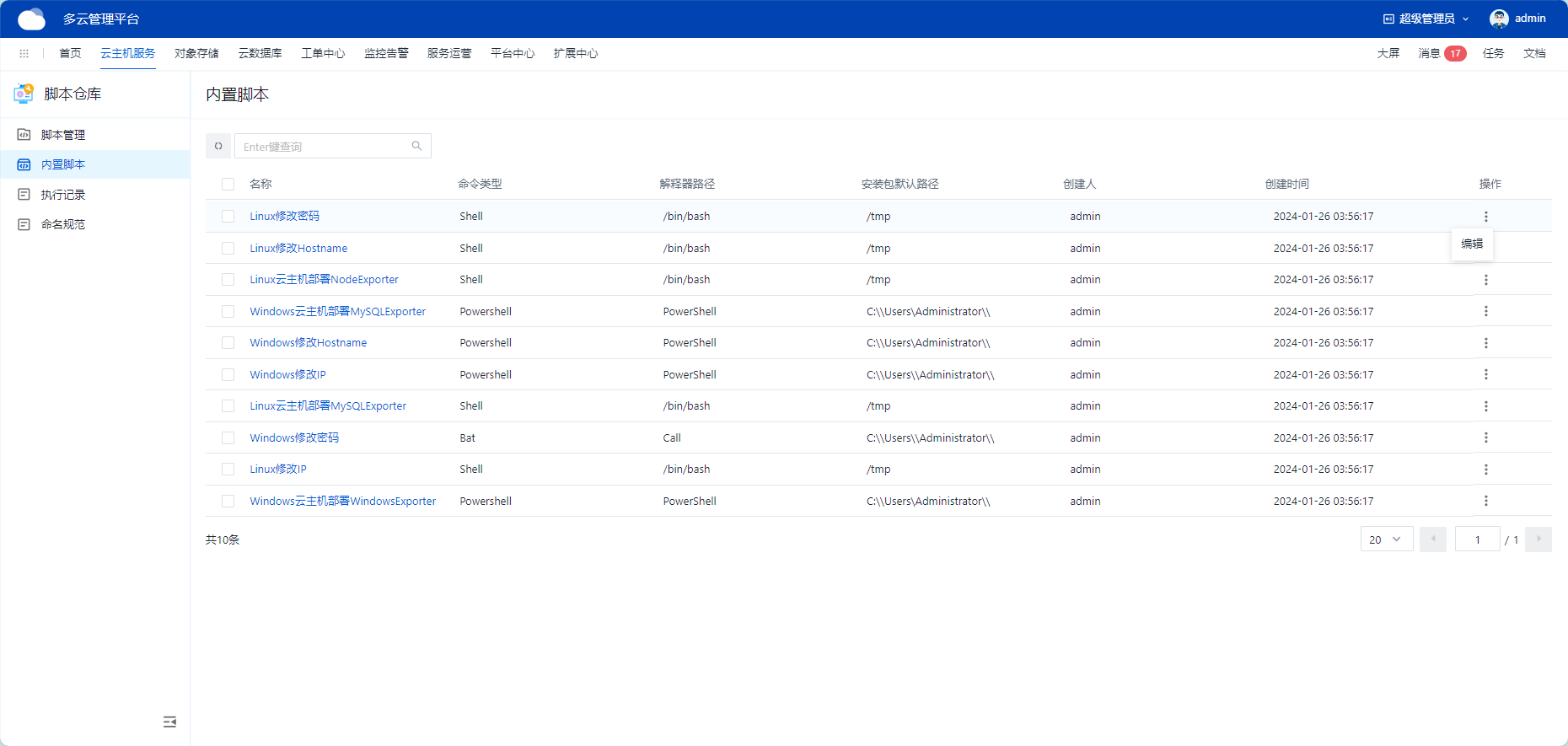The image size is (1568, 746).
Task: Click 大屏 in top right
Action: pyautogui.click(x=1388, y=53)
